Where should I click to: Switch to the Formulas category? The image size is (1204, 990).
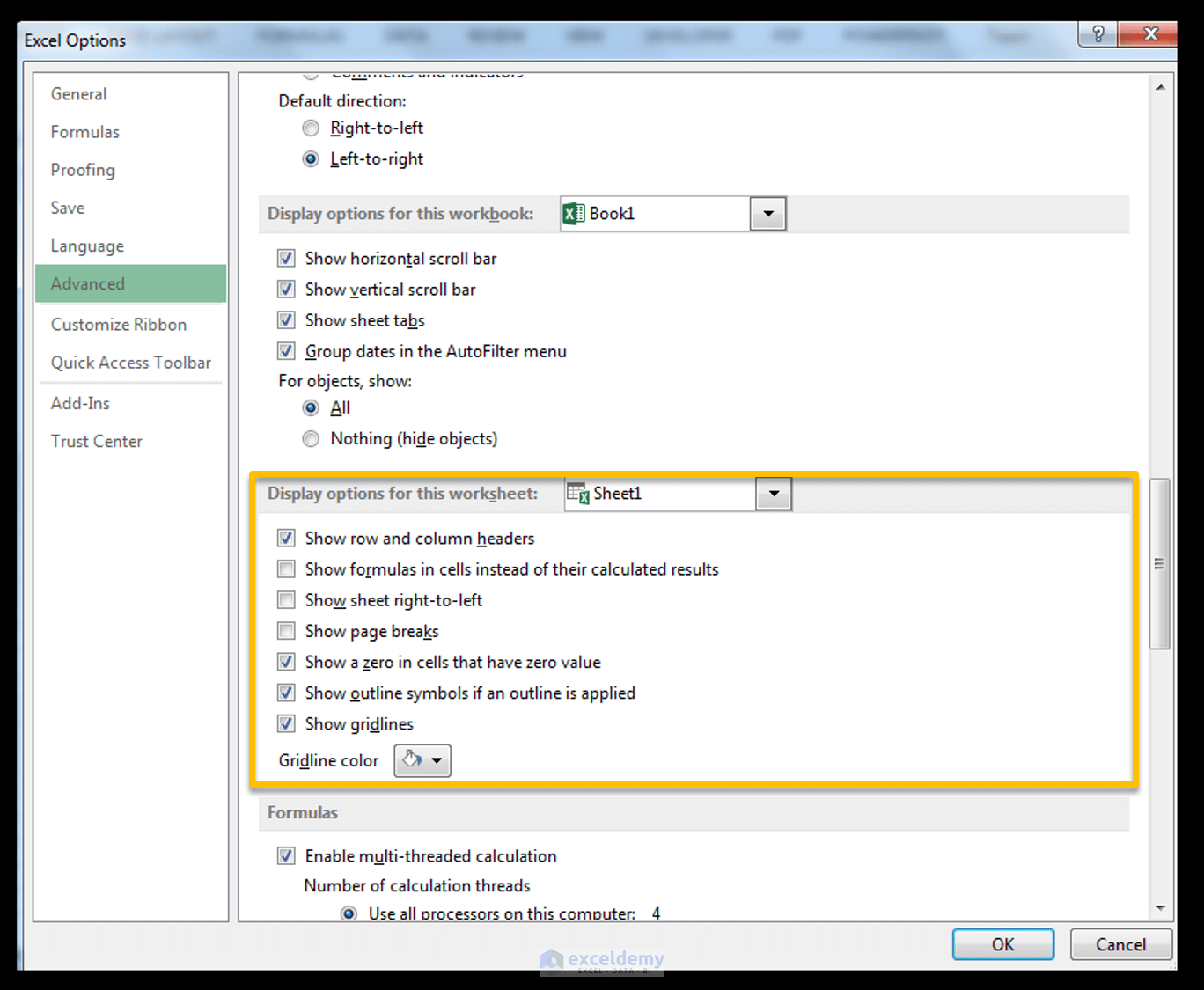pos(130,132)
